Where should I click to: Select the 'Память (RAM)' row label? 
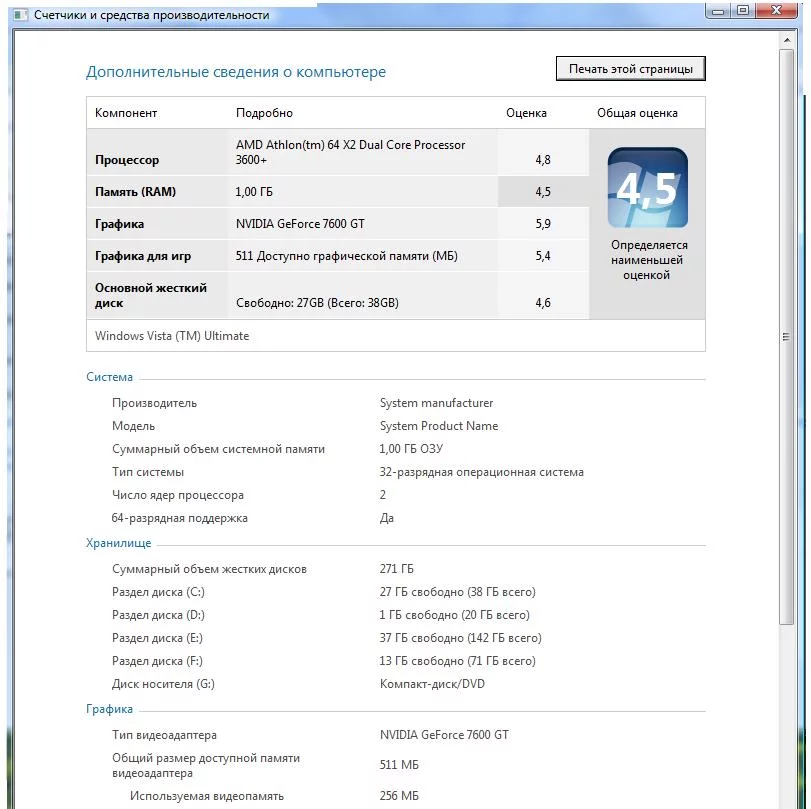pos(136,192)
